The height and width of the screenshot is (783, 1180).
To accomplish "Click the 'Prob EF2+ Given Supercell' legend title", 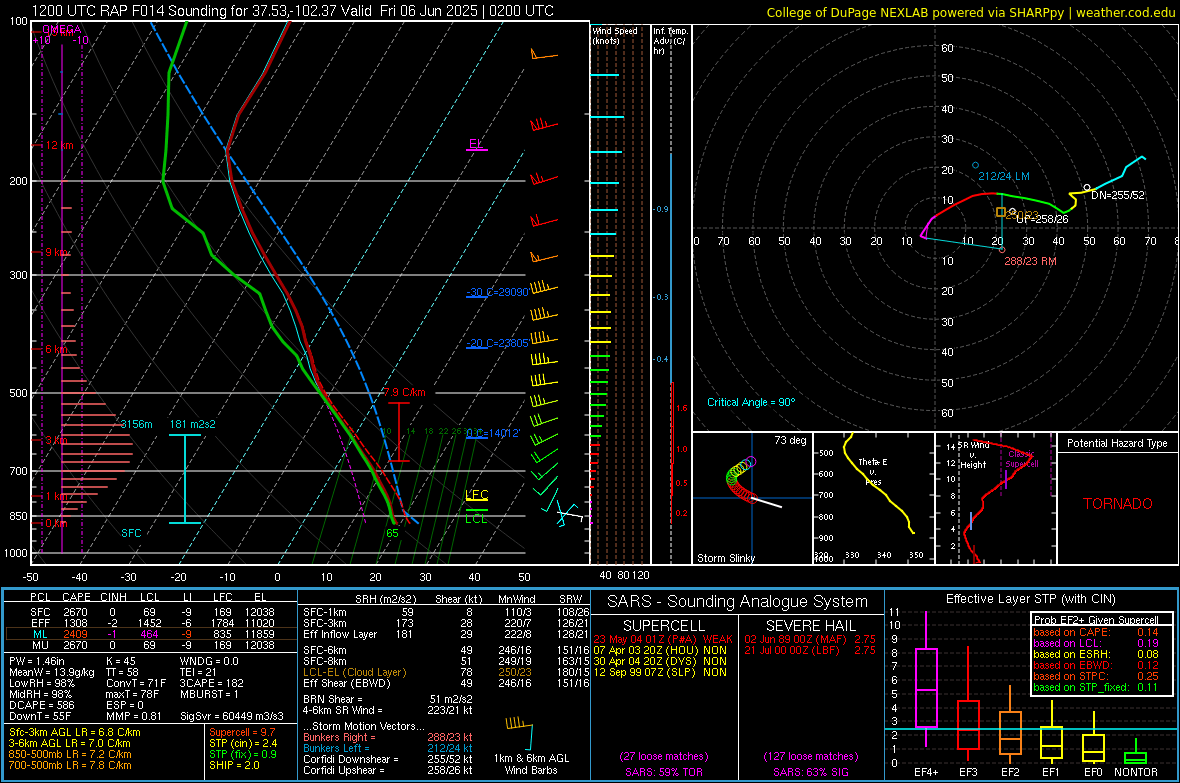I will coord(1096,620).
